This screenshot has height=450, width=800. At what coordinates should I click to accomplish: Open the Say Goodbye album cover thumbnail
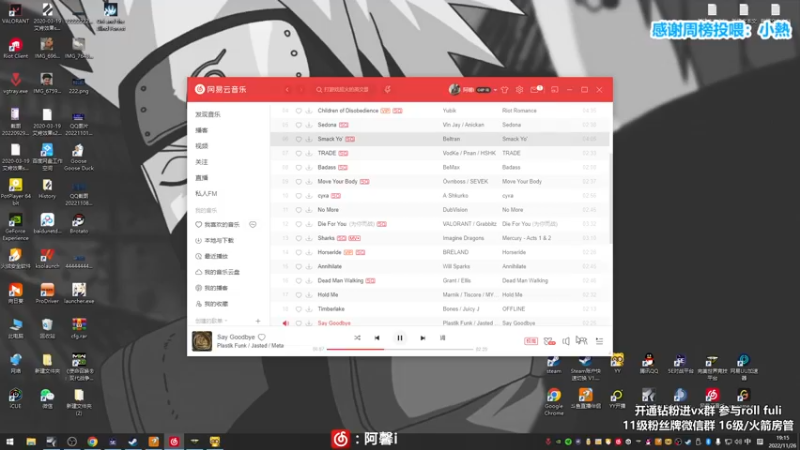click(202, 341)
